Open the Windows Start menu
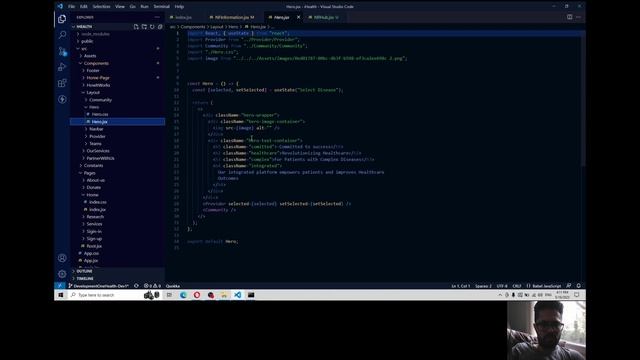 click(60, 295)
